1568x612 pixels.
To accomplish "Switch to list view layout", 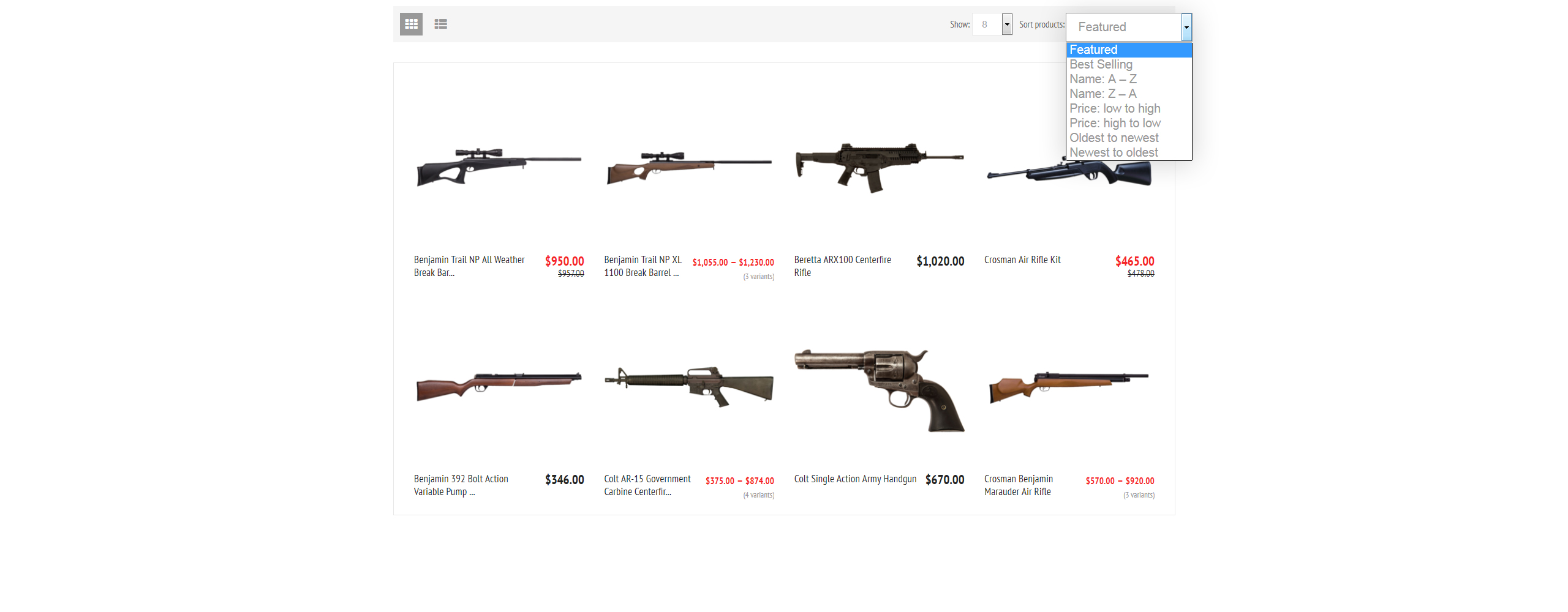I will 440,24.
